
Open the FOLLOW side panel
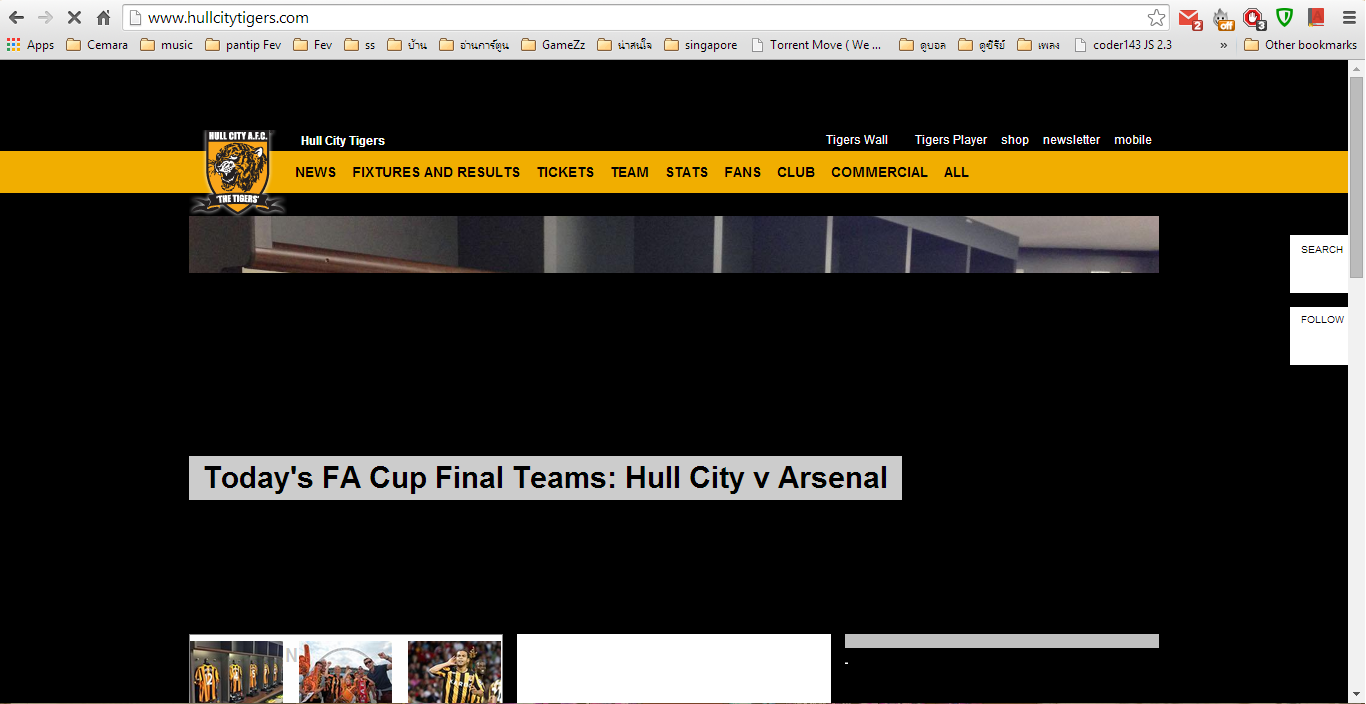[1320, 336]
